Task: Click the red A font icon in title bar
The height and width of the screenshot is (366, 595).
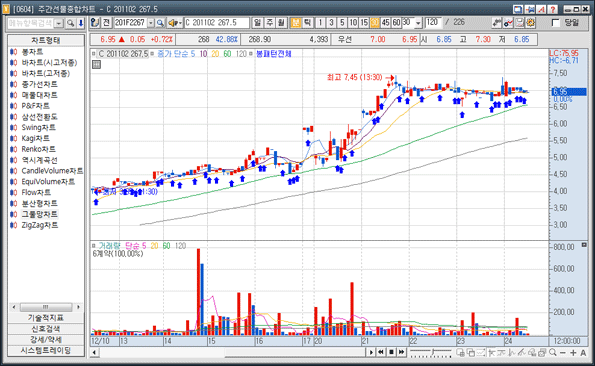Action: (541, 9)
